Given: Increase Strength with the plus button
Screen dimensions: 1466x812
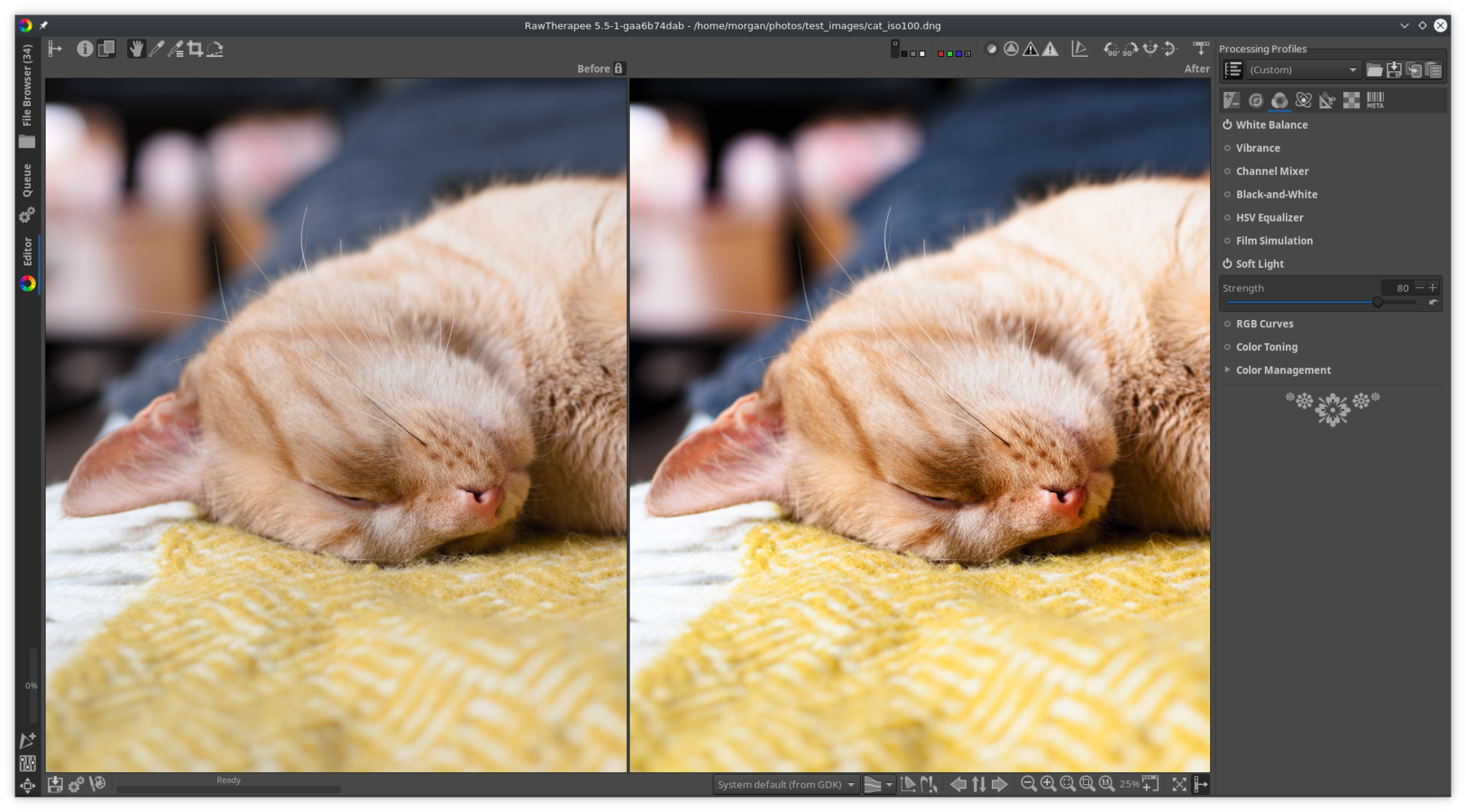Looking at the screenshot, I should [x=1433, y=287].
